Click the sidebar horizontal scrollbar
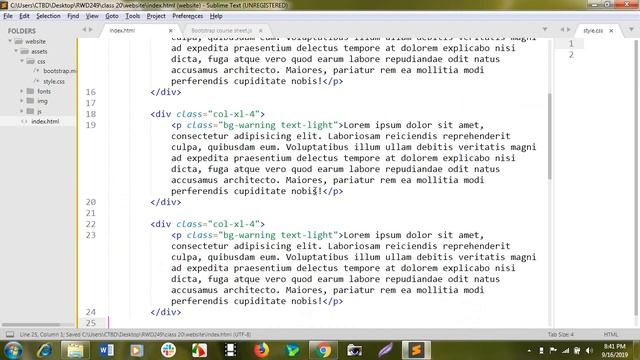The height and width of the screenshot is (360, 640). tap(31, 324)
